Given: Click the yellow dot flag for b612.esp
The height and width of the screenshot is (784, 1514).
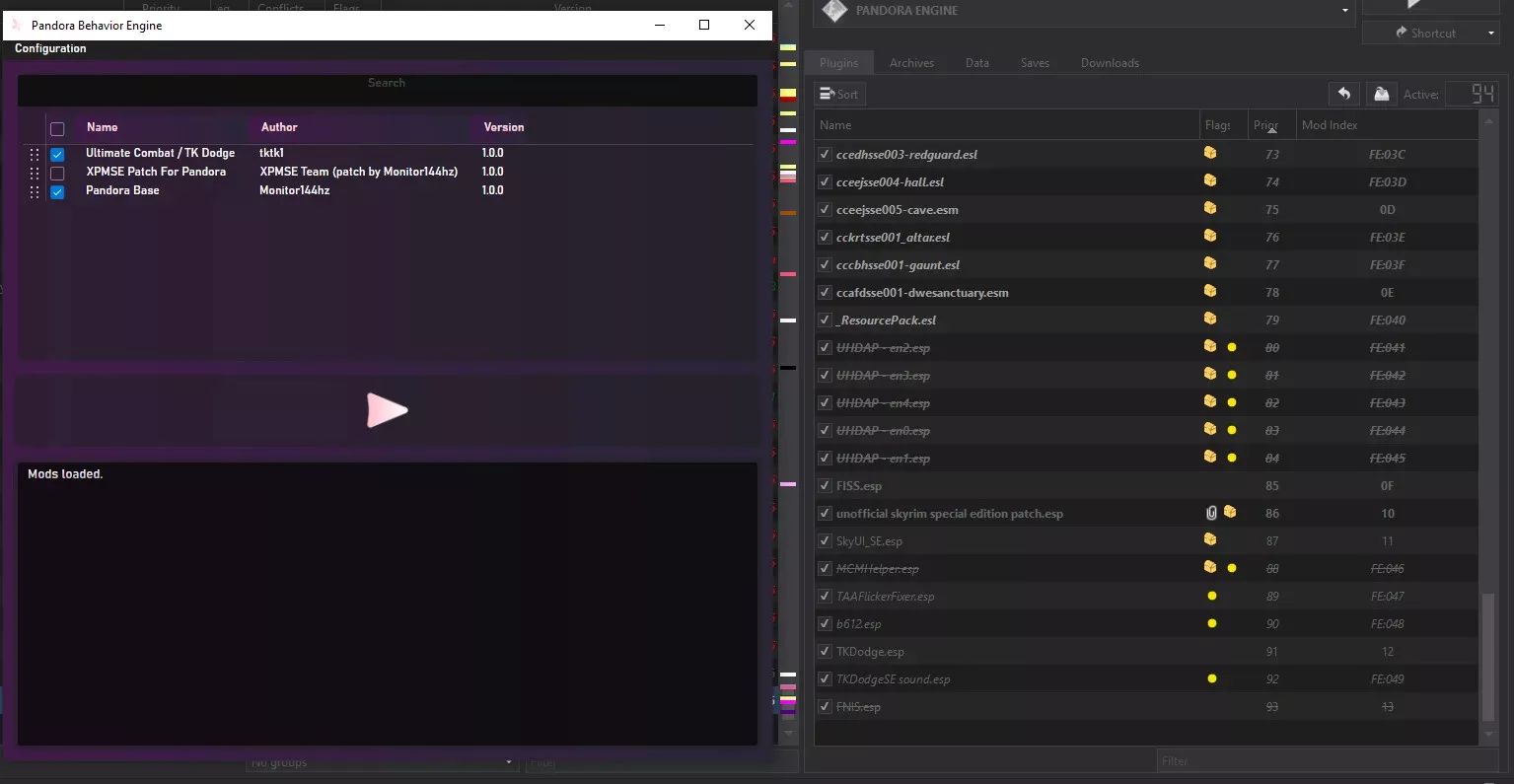Looking at the screenshot, I should [1212, 623].
